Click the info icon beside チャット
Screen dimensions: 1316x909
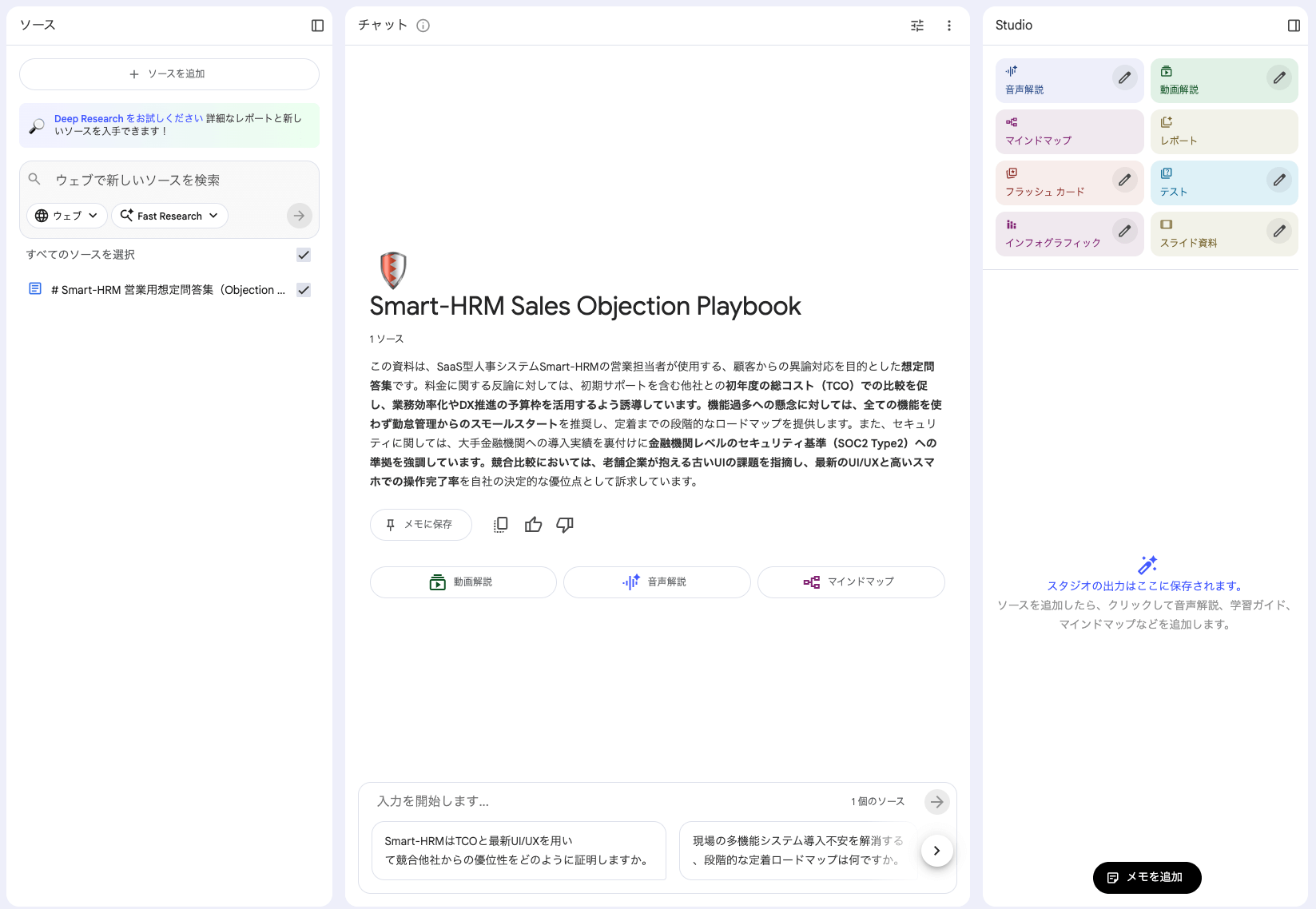point(423,25)
